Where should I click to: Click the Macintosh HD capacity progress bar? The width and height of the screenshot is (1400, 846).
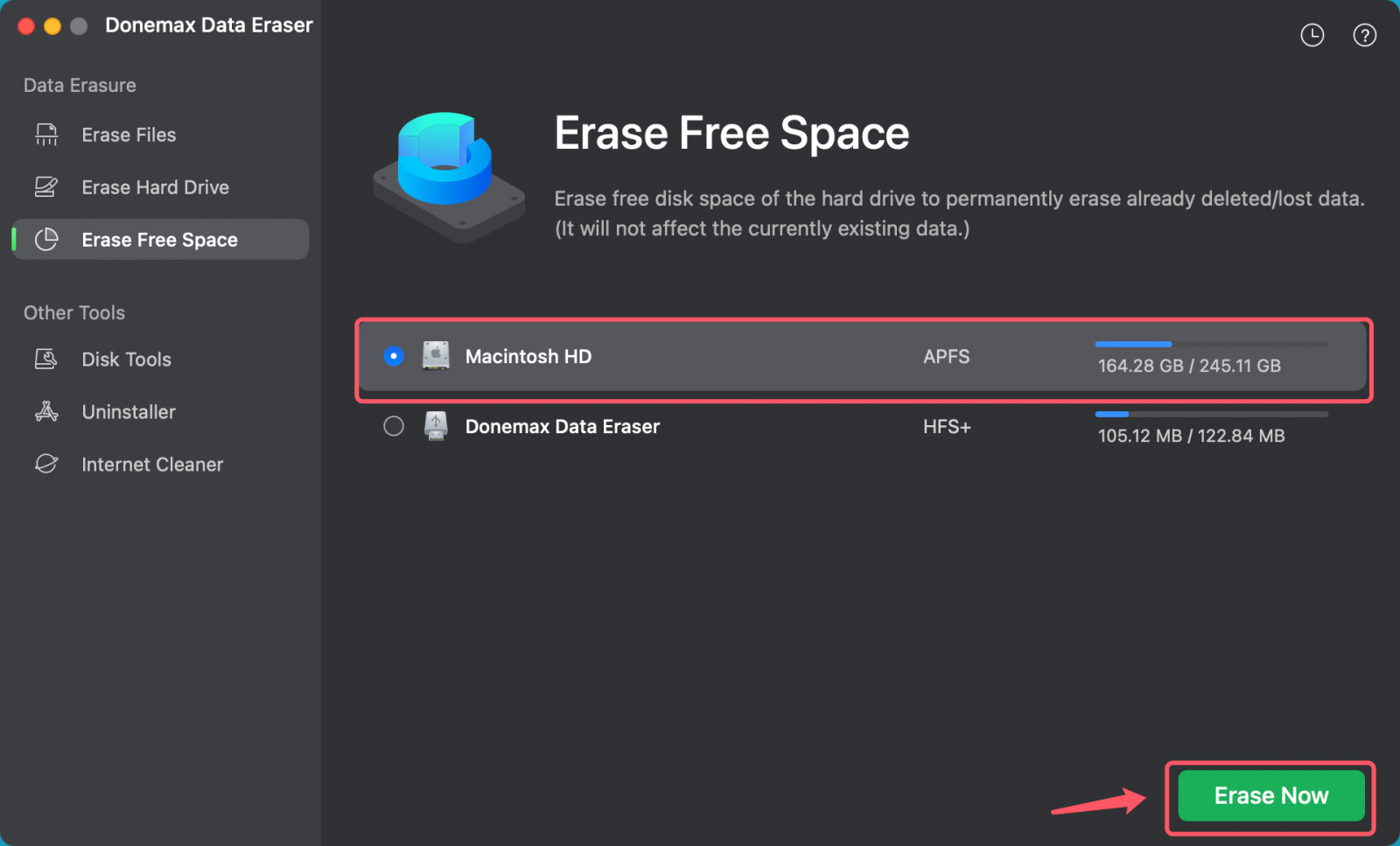point(1211,345)
